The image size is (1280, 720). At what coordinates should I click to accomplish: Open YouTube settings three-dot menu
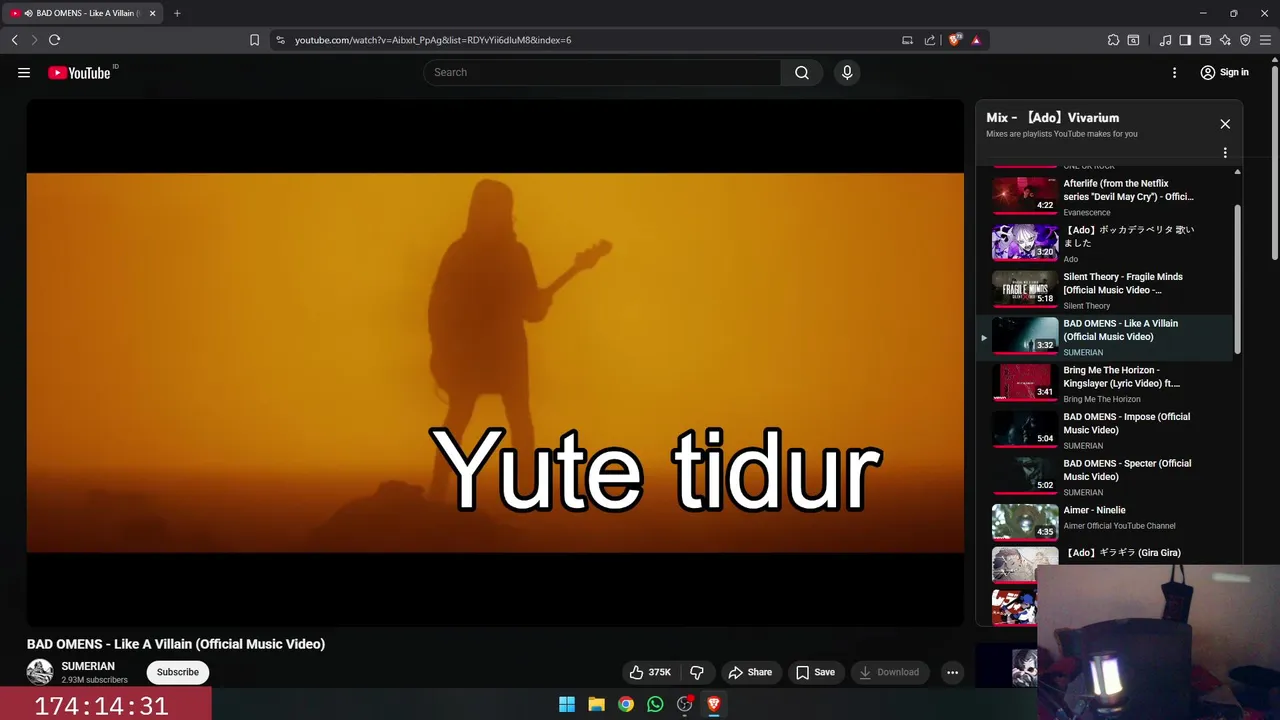coord(1175,72)
